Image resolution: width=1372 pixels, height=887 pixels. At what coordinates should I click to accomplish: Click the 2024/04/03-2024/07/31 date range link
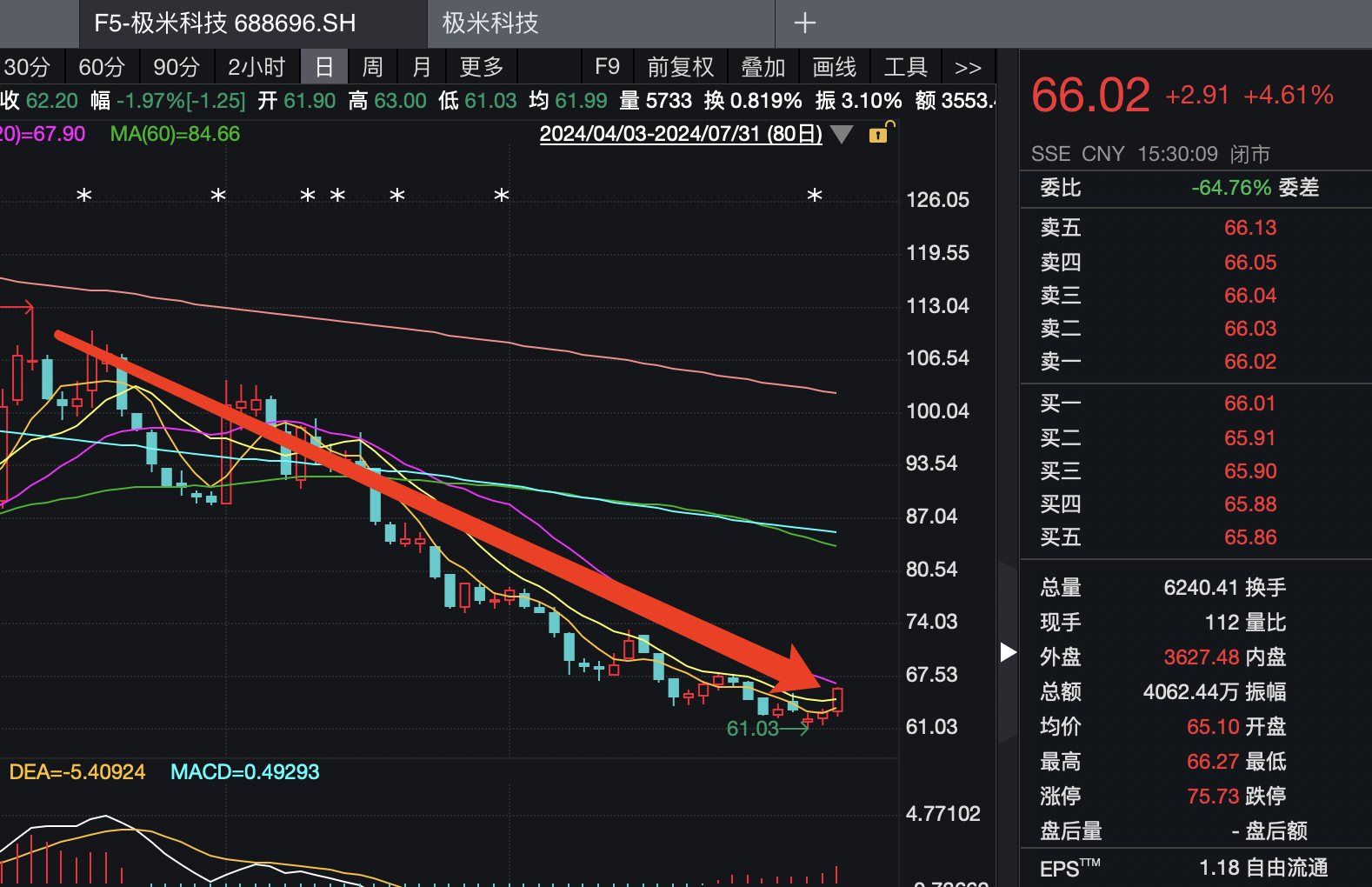click(681, 134)
